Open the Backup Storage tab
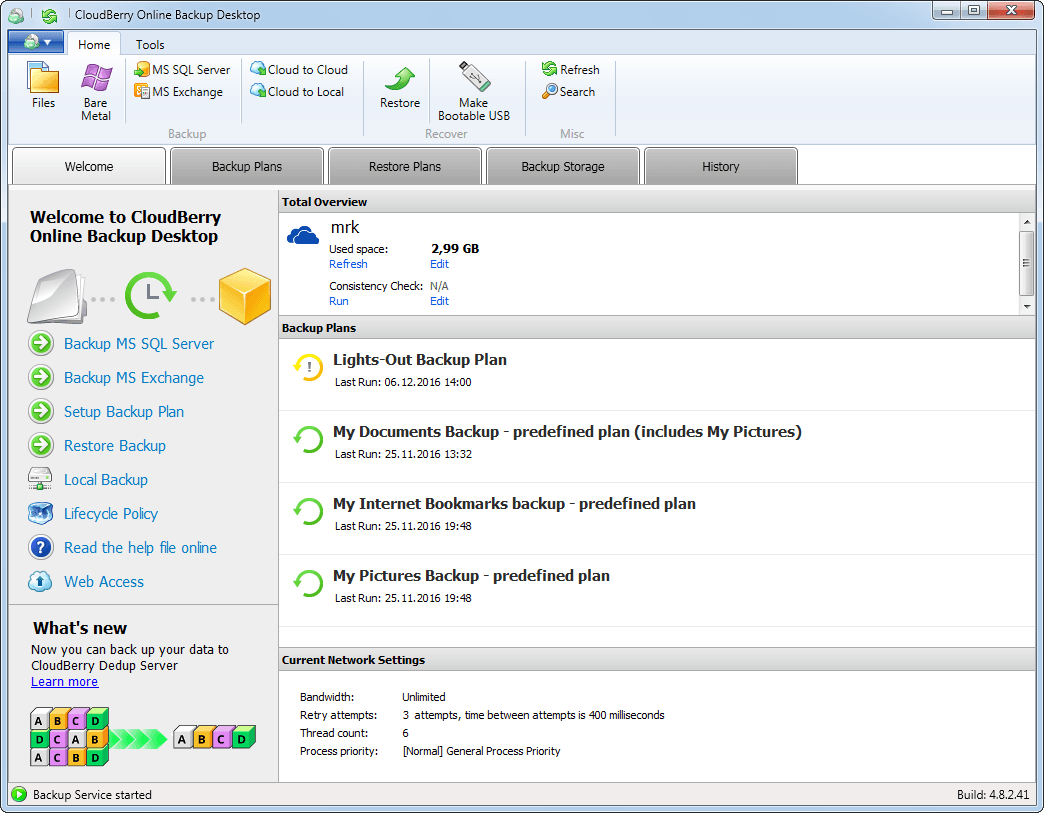Viewport: 1044px width, 813px height. [563, 166]
